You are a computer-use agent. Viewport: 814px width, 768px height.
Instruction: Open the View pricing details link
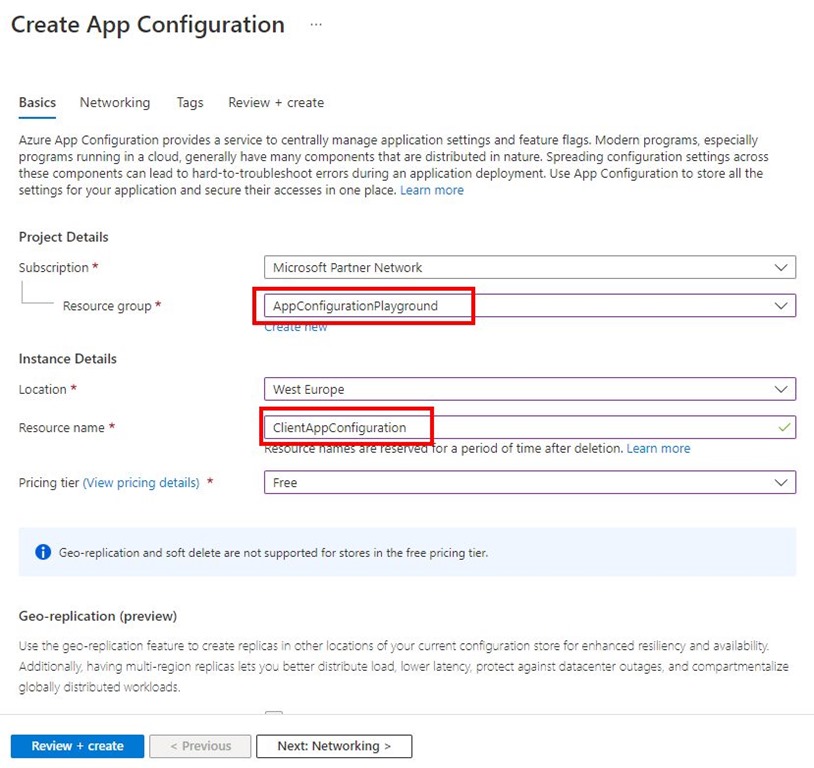coord(141,483)
